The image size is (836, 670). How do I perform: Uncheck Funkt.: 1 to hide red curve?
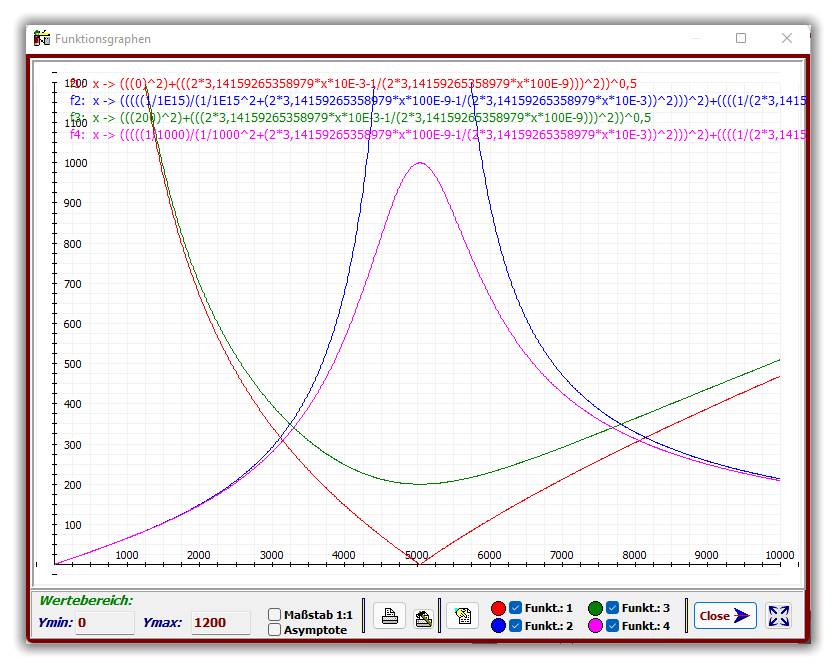tap(516, 607)
